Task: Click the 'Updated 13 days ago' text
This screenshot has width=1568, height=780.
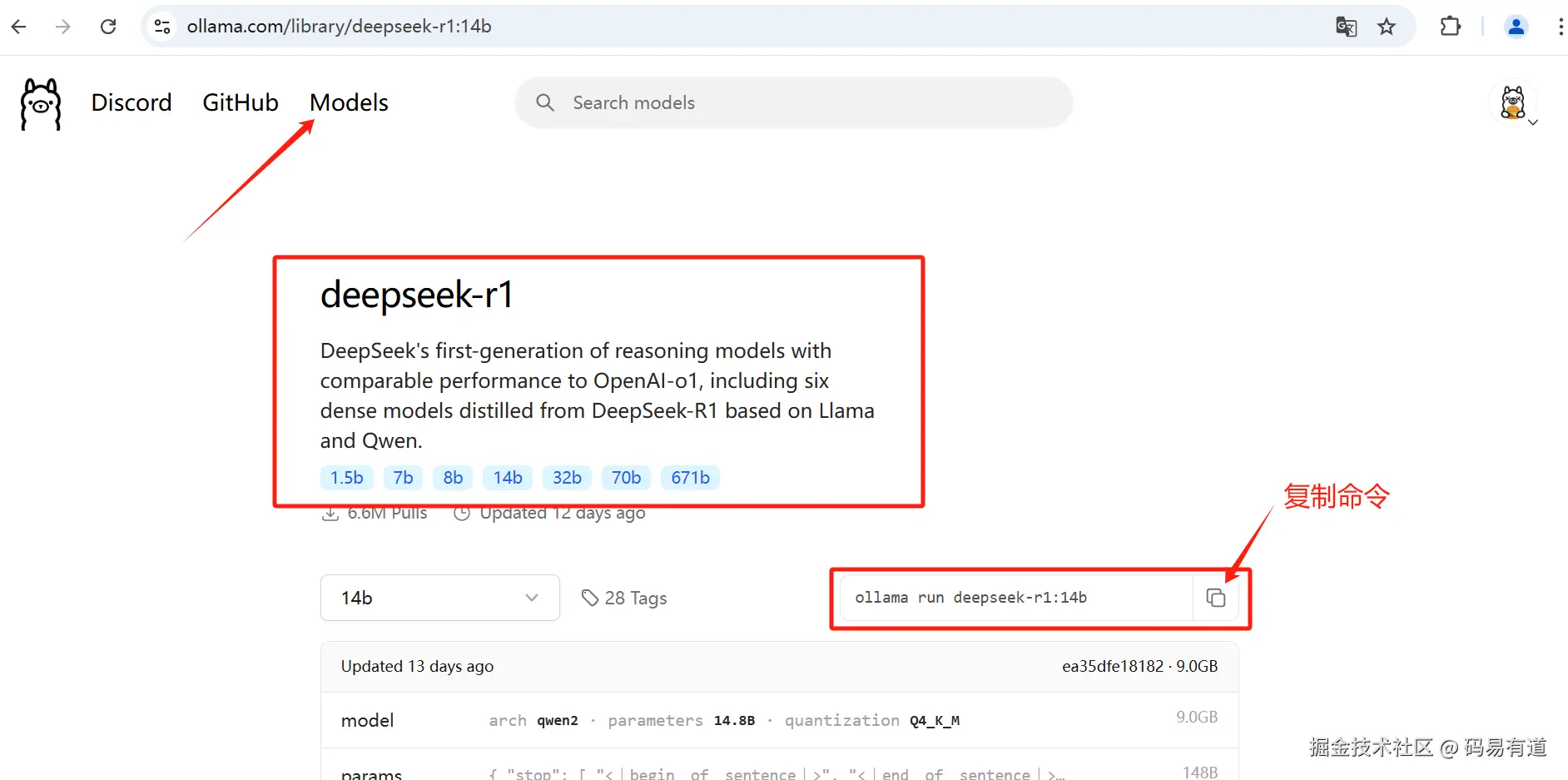Action: (417, 666)
